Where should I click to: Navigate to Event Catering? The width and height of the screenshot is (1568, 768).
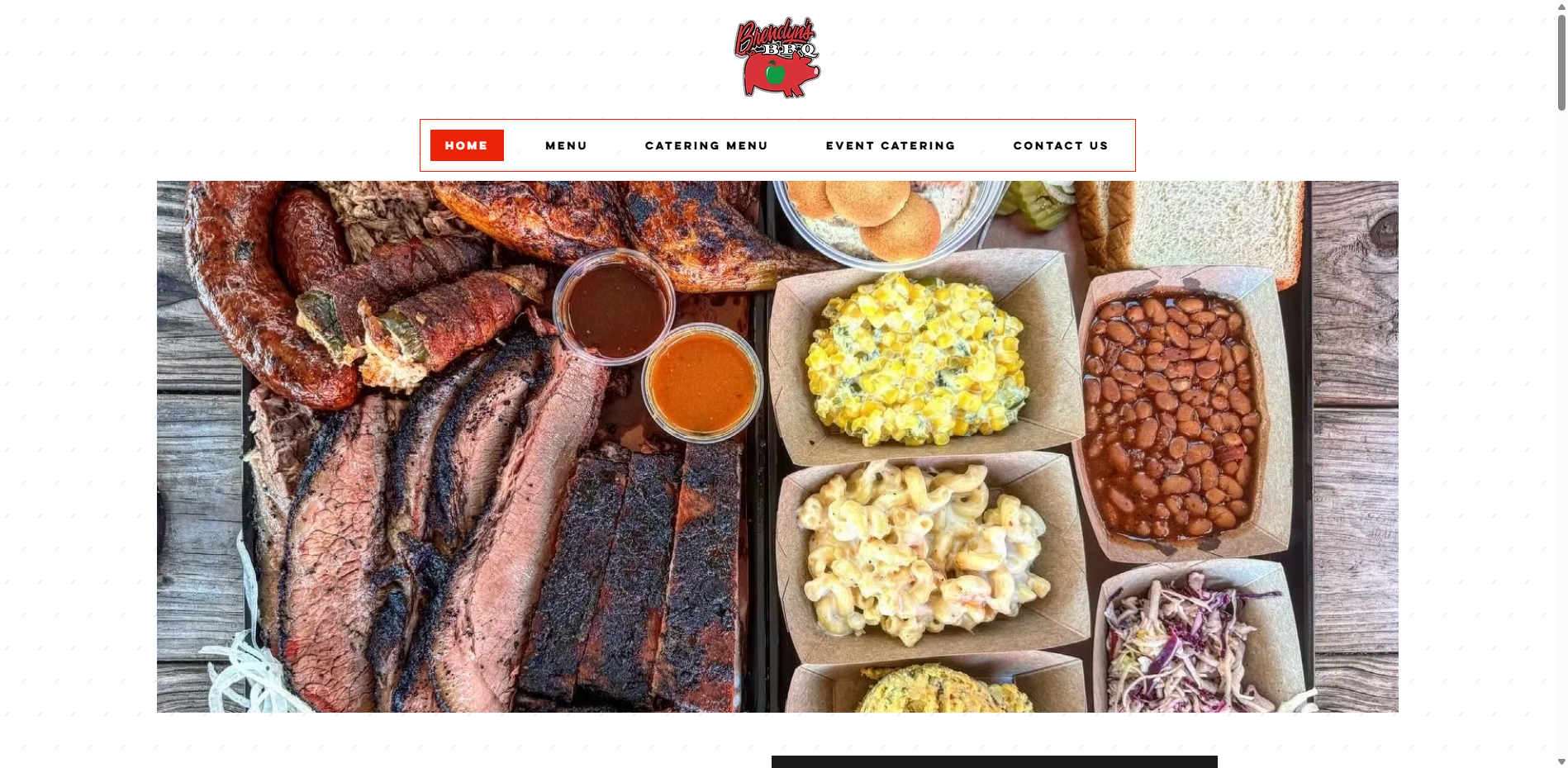[891, 145]
